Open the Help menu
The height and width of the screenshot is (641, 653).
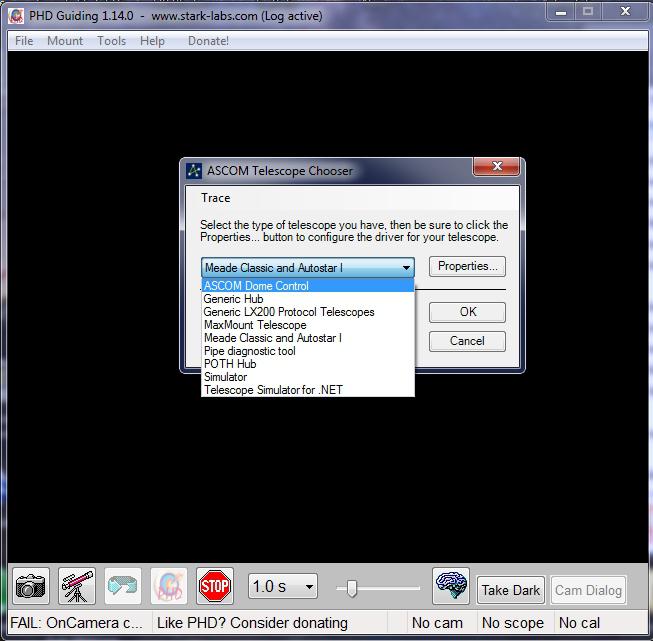(x=152, y=41)
